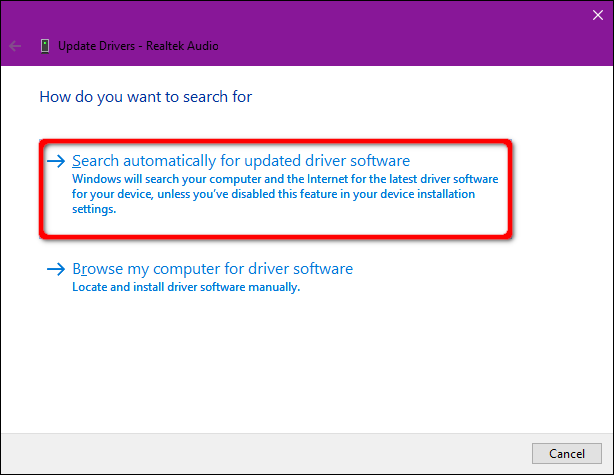This screenshot has height=475, width=614.
Task: Click the Cancel button
Action: [x=567, y=453]
